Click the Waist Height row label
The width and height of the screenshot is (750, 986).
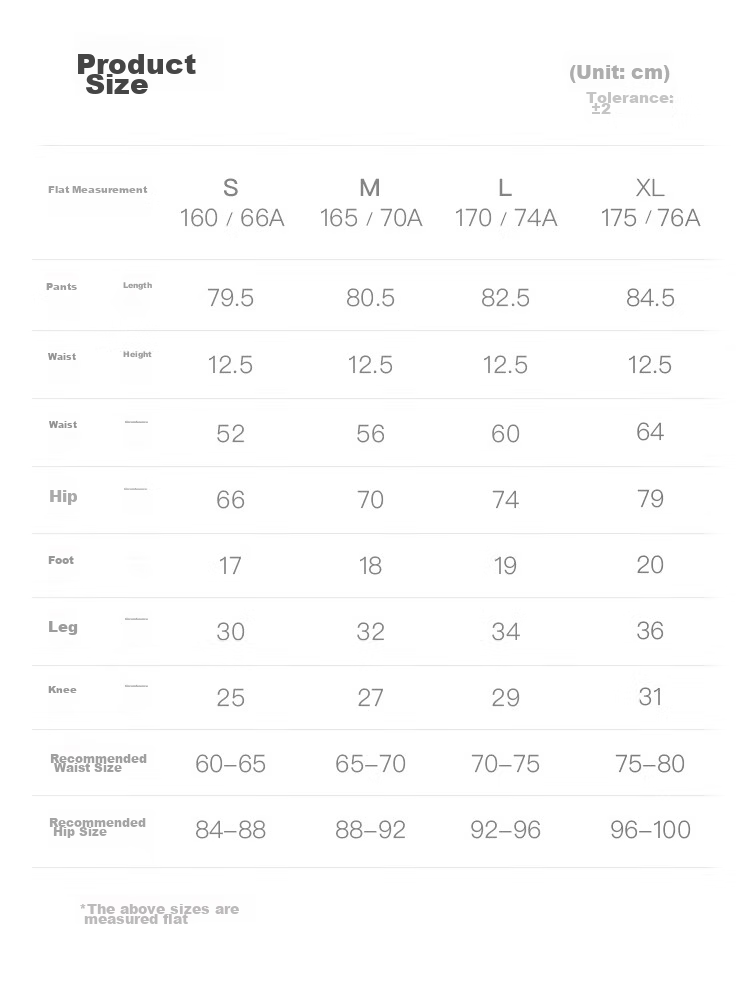pyautogui.click(x=99, y=355)
